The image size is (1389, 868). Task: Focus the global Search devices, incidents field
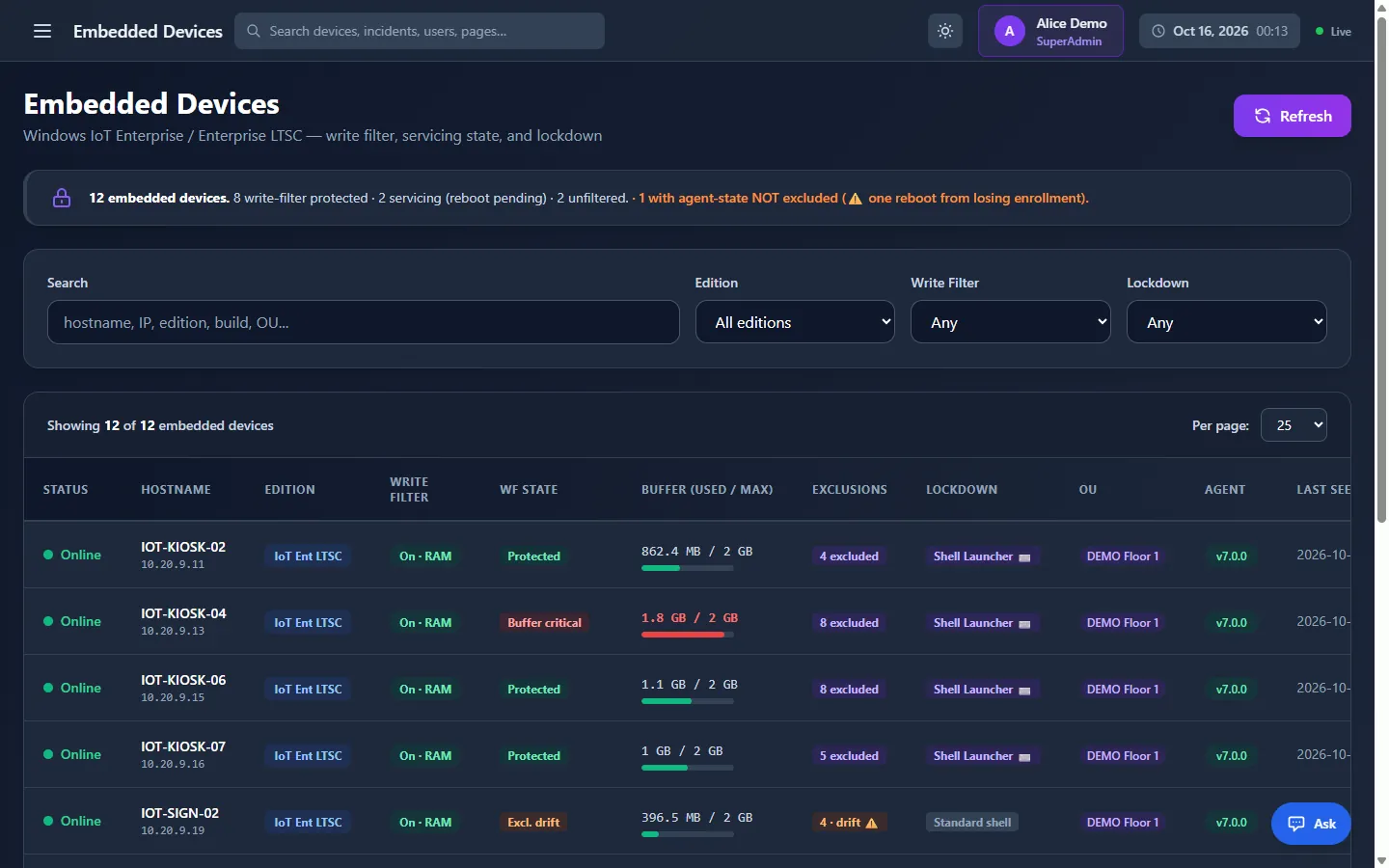tap(420, 31)
